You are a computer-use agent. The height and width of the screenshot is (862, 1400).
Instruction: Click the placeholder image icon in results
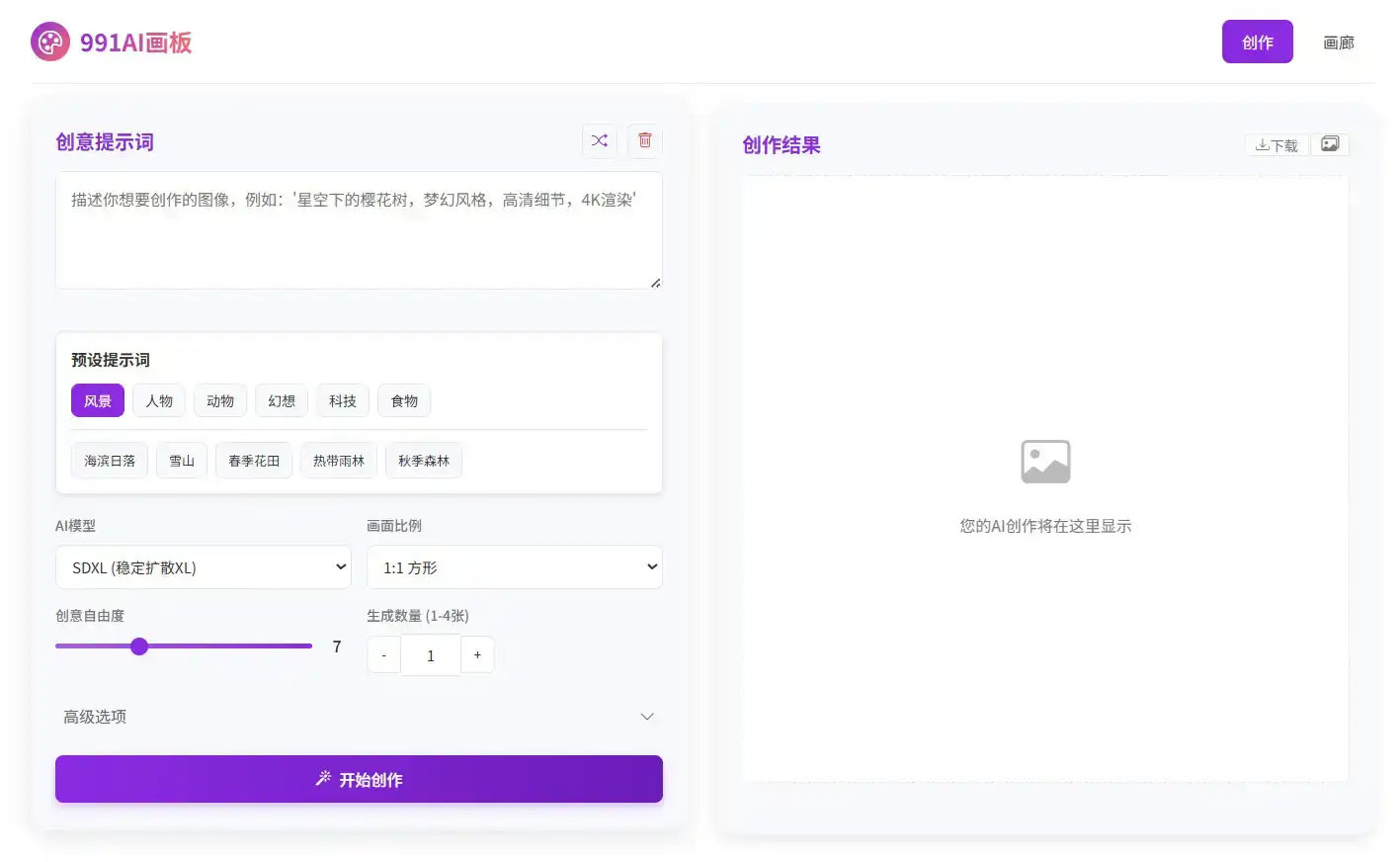click(1045, 462)
